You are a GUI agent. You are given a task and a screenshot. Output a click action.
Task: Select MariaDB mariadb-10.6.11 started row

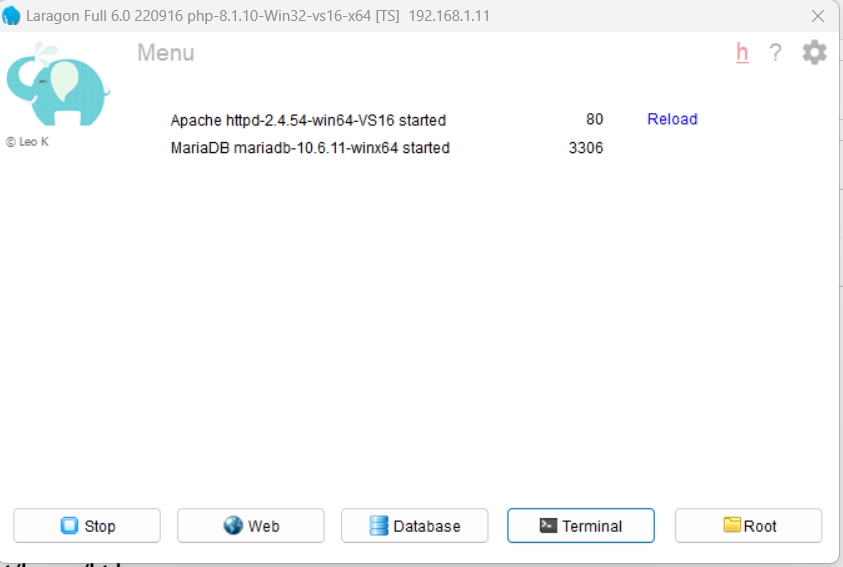[x=310, y=148]
